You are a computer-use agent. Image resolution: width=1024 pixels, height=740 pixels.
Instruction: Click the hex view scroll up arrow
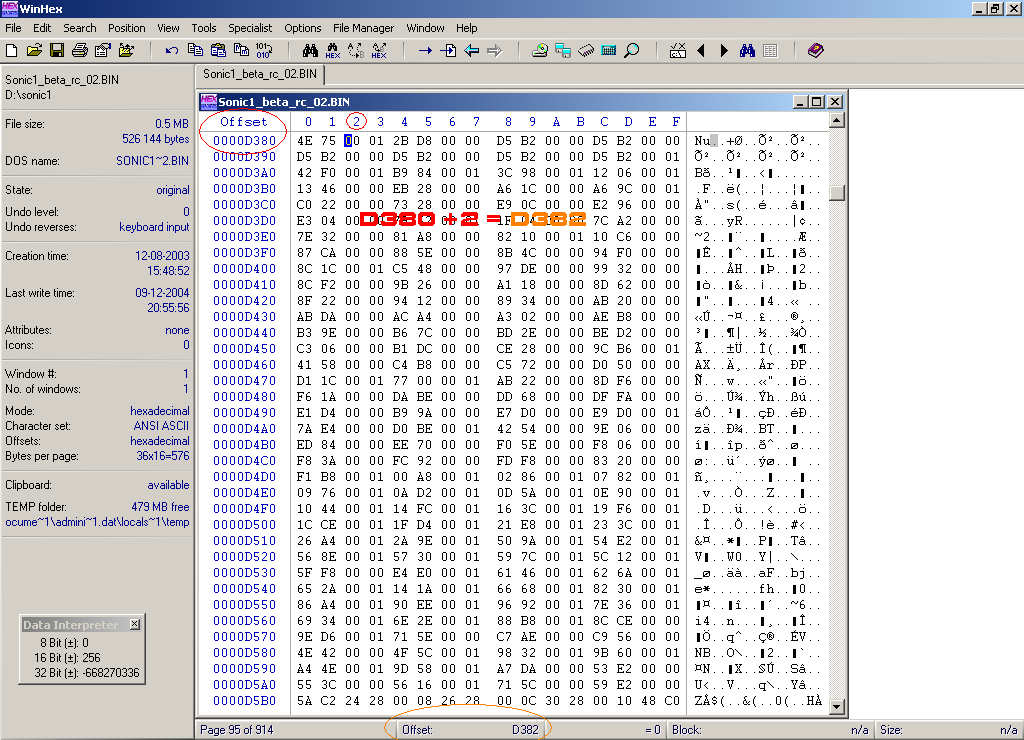pyautogui.click(x=837, y=120)
